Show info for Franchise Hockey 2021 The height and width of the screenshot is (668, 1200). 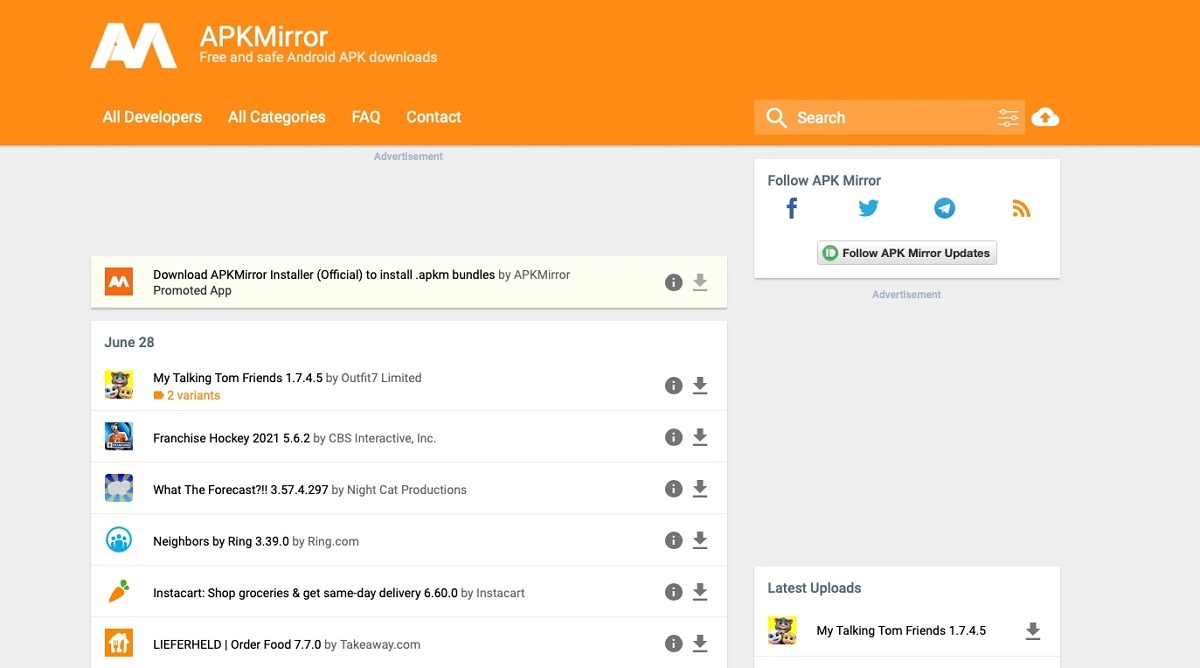[674, 437]
